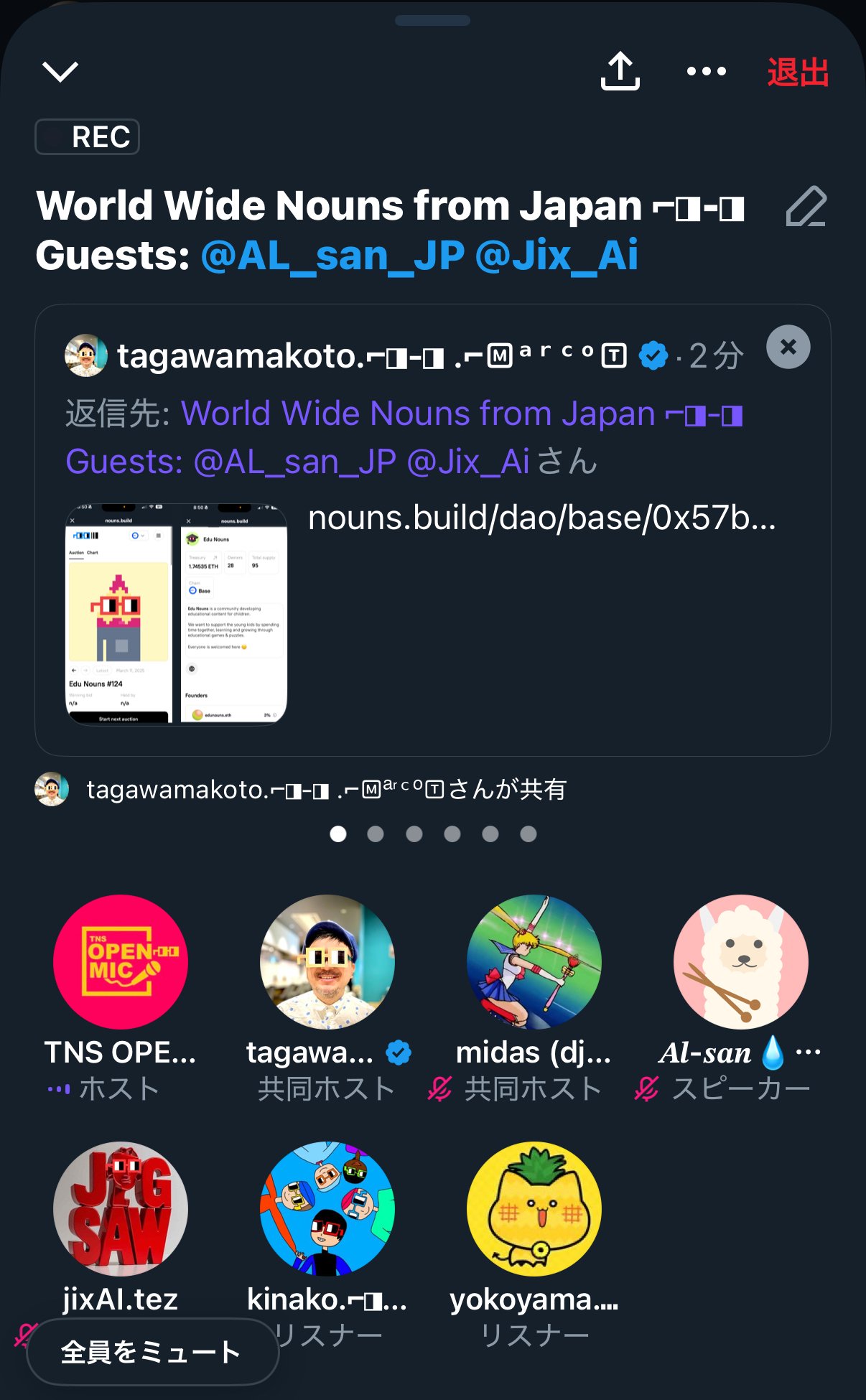The image size is (866, 1400).
Task: Open TNS OPEN MIC host avatar
Action: (x=121, y=961)
